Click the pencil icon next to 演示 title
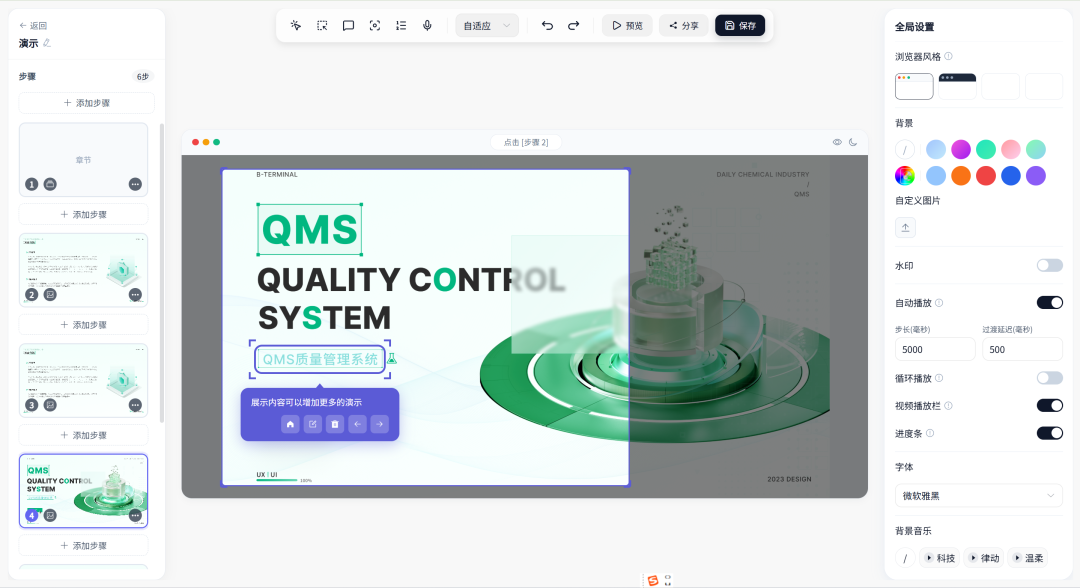The width and height of the screenshot is (1080, 588). [47, 43]
